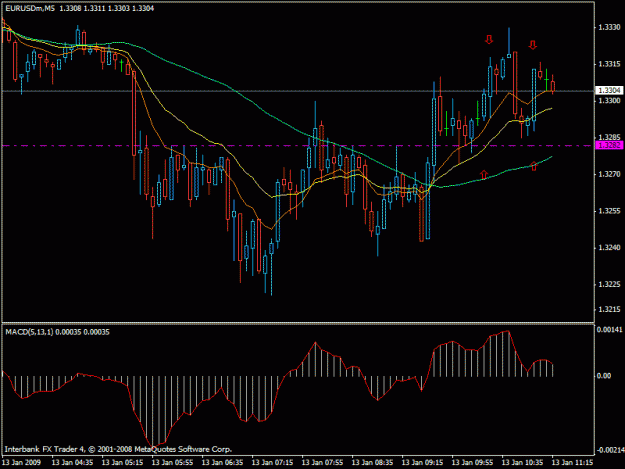Click the 13 Jan 04:35 time label

[x=72, y=463]
